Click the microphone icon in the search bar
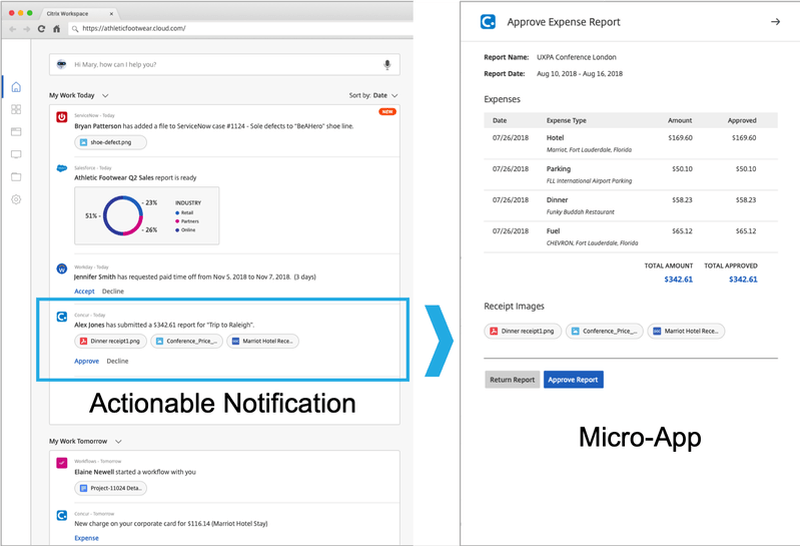The width and height of the screenshot is (800, 546). click(x=387, y=65)
